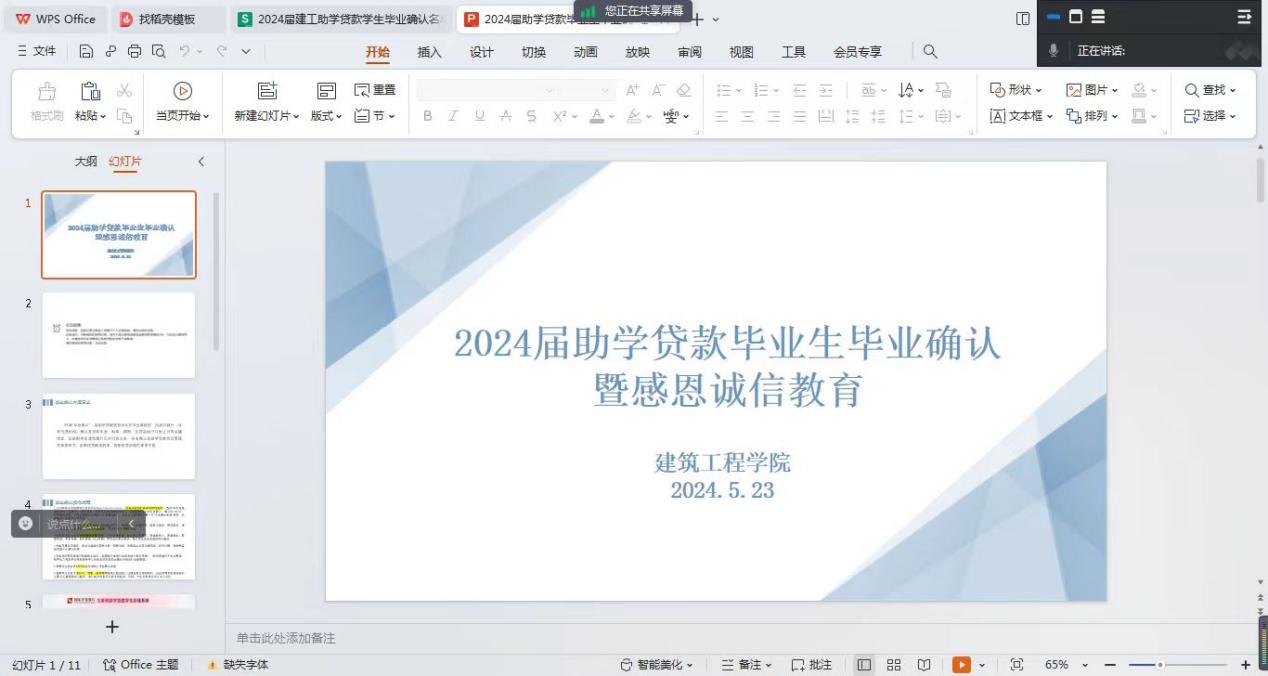The height and width of the screenshot is (676, 1268).
Task: Click the New Slide (新建幻灯片) icon
Action: 267,91
